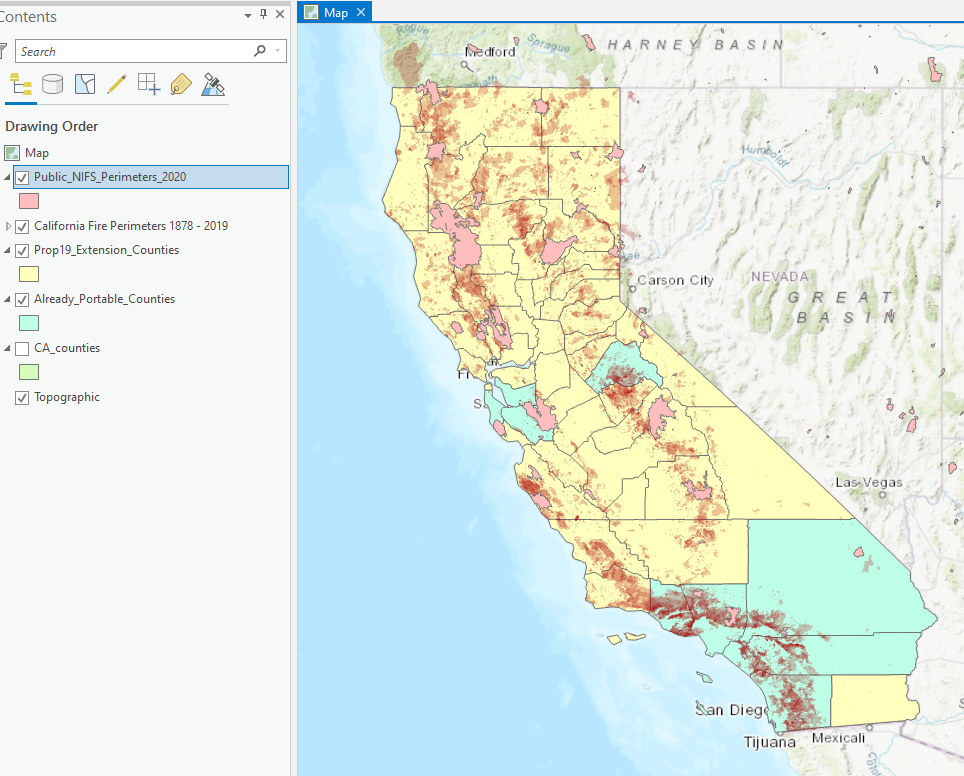The height and width of the screenshot is (776, 964).
Task: Open Contents pane options dropdown arrow
Action: 248,15
